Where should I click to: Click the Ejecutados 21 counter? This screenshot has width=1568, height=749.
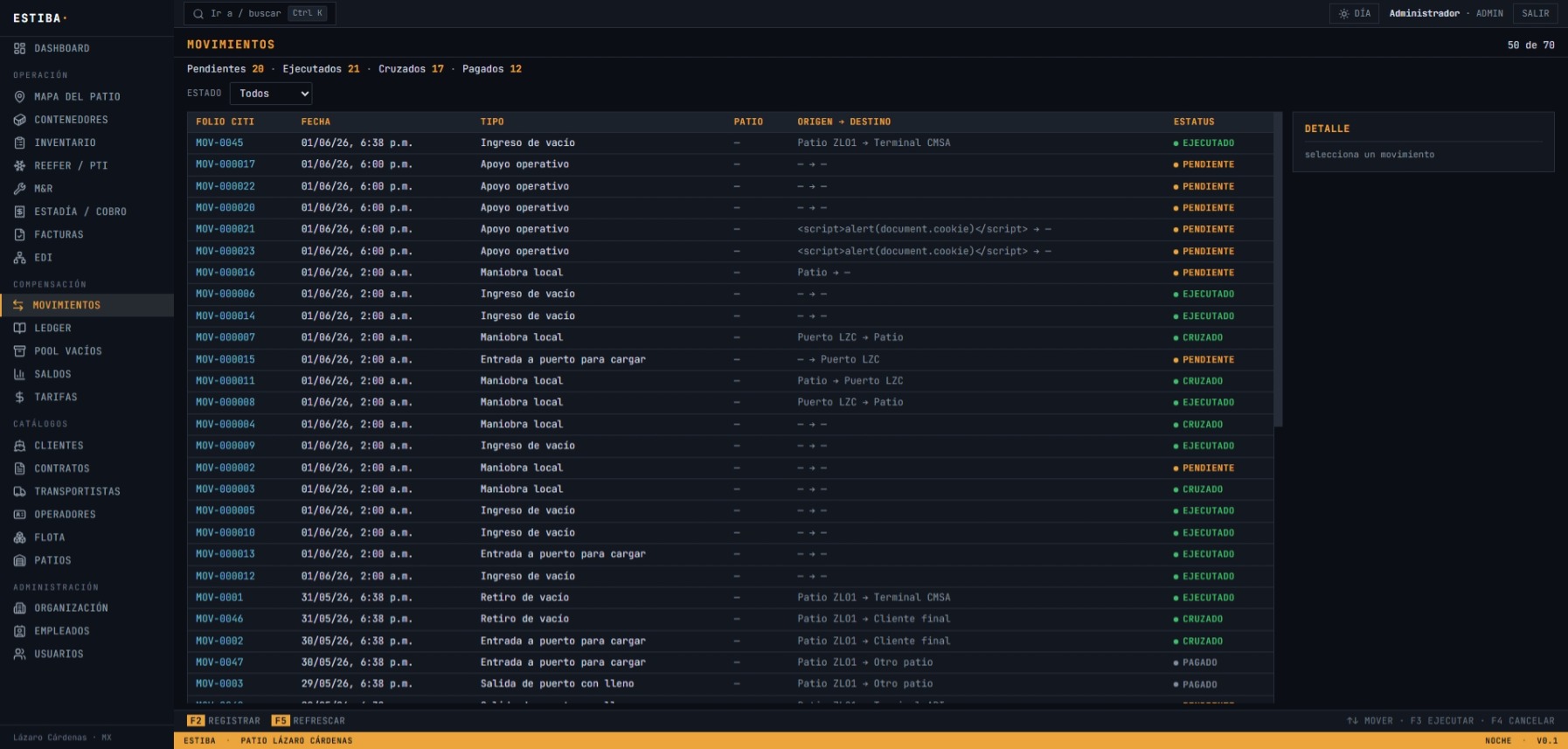(x=321, y=69)
